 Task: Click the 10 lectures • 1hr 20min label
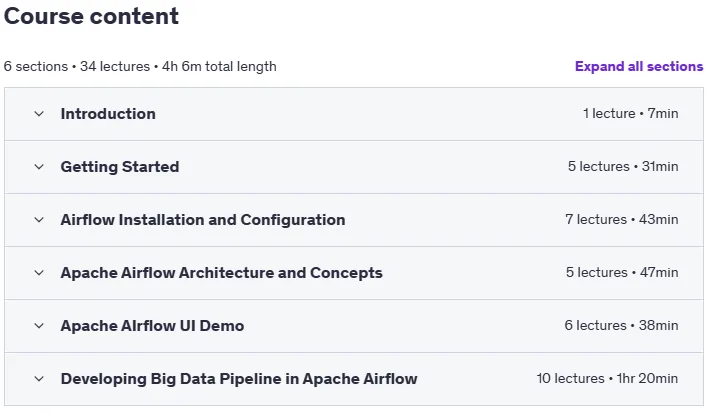607,378
